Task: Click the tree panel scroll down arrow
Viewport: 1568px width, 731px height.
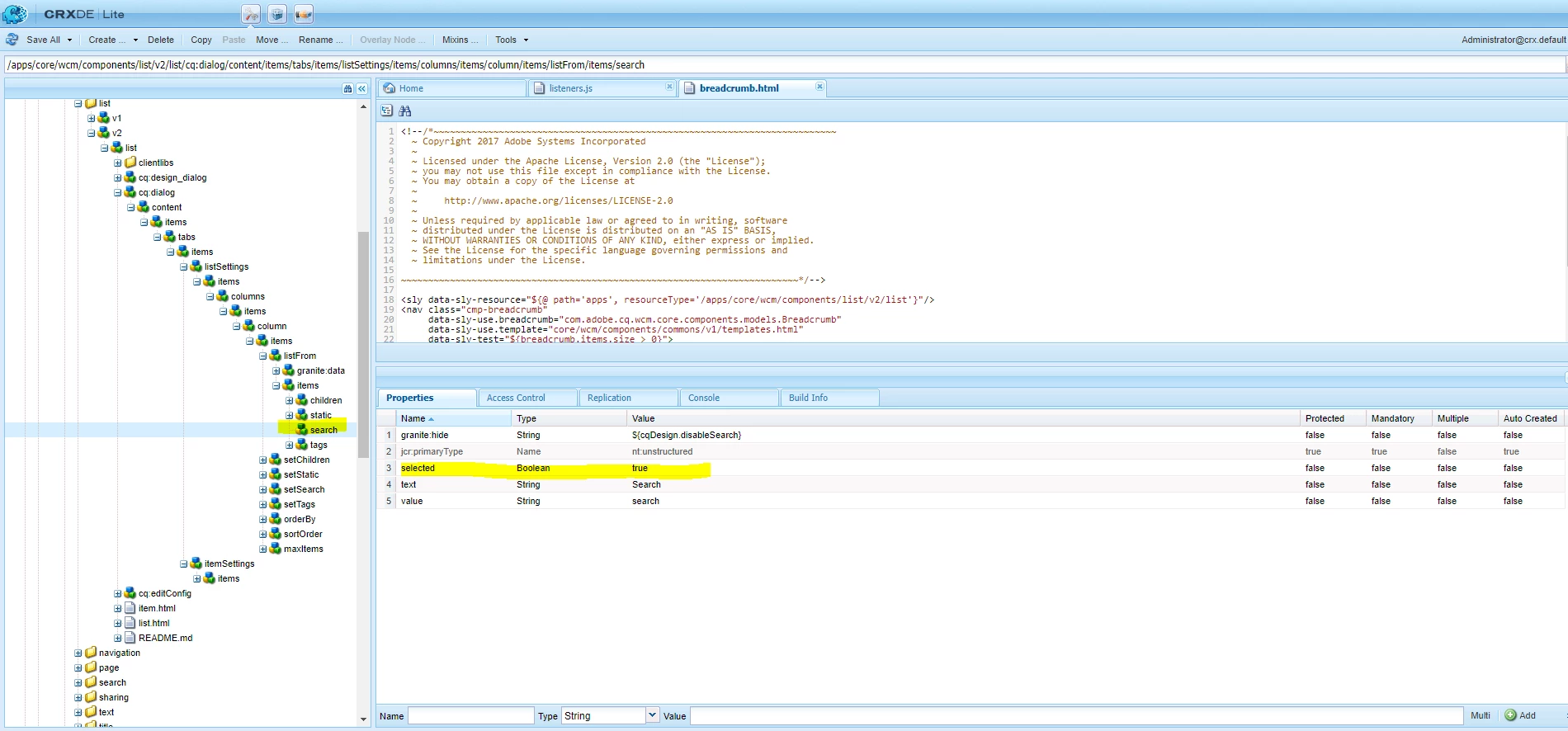Action: pyautogui.click(x=363, y=719)
